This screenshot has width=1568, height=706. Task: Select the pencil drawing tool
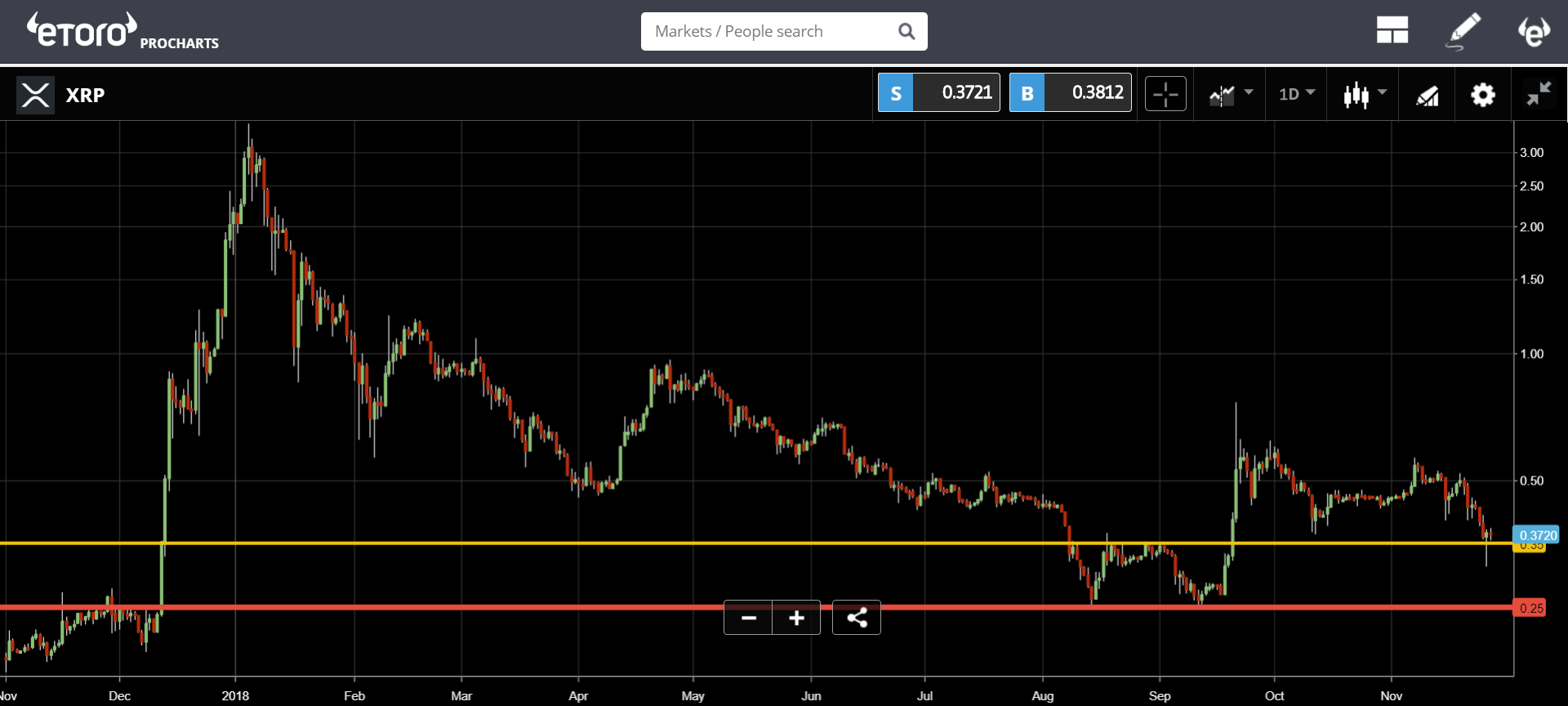pos(1463,31)
